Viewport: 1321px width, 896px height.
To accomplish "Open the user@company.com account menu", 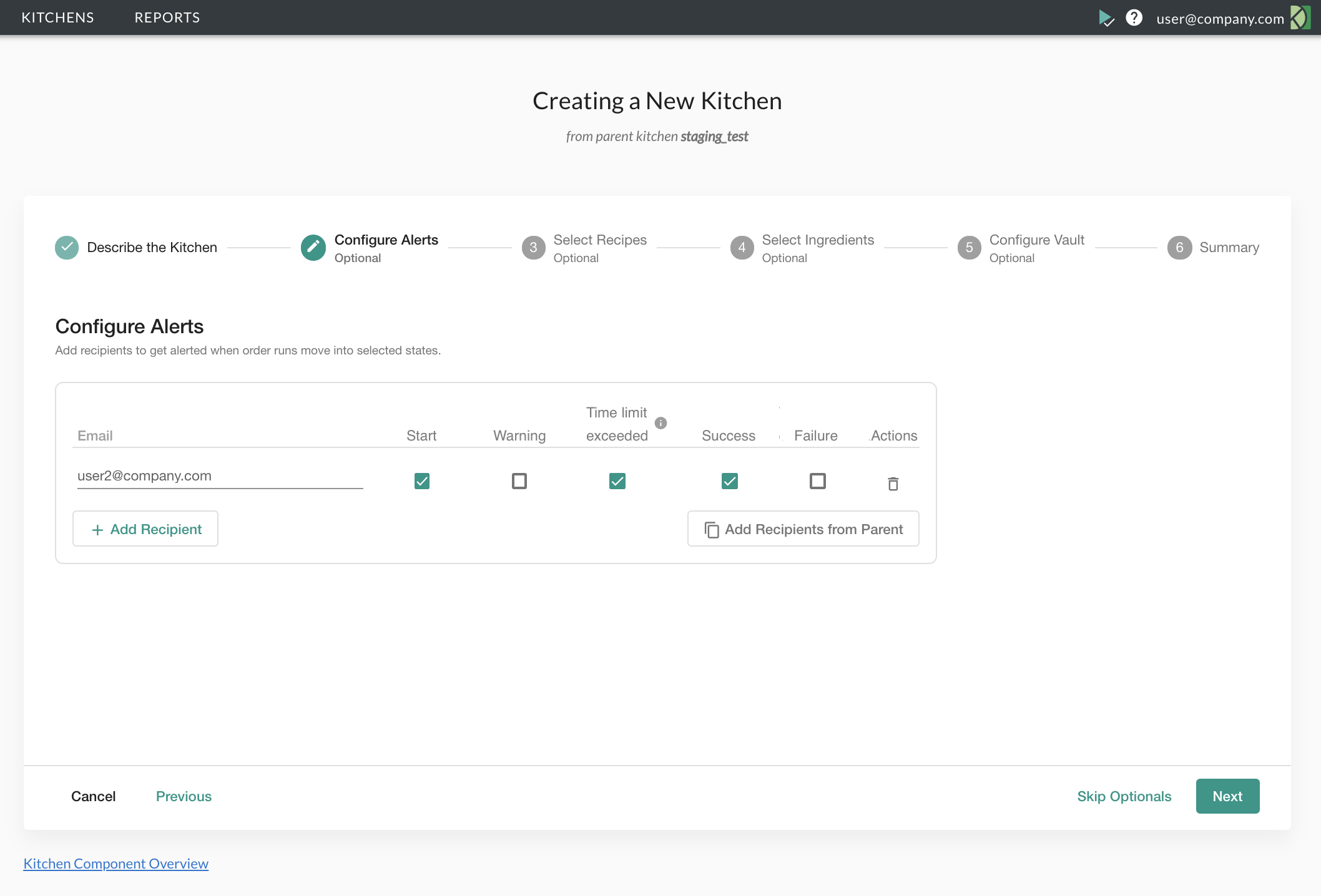I will point(1219,19).
